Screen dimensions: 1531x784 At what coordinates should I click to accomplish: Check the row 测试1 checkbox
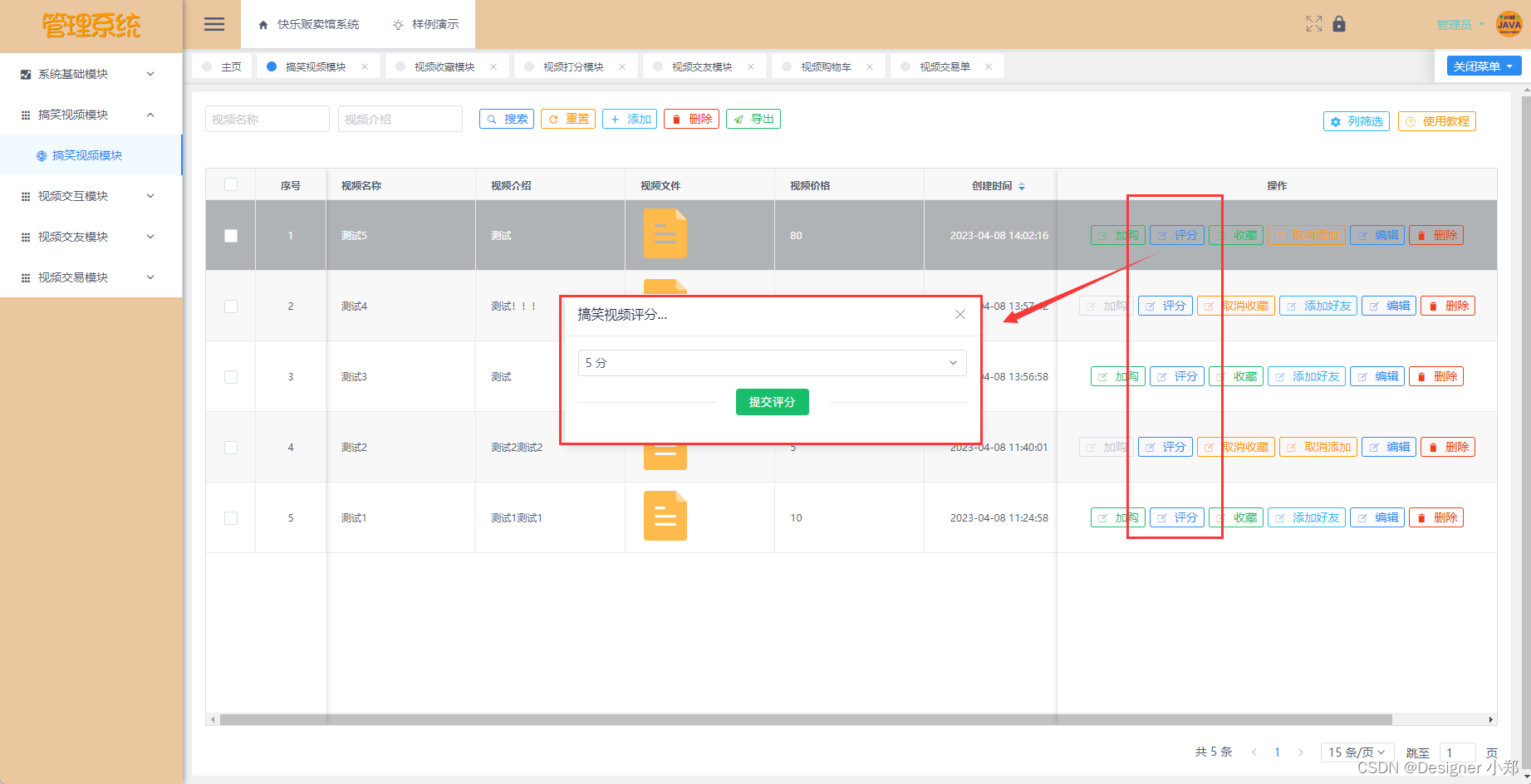231,518
